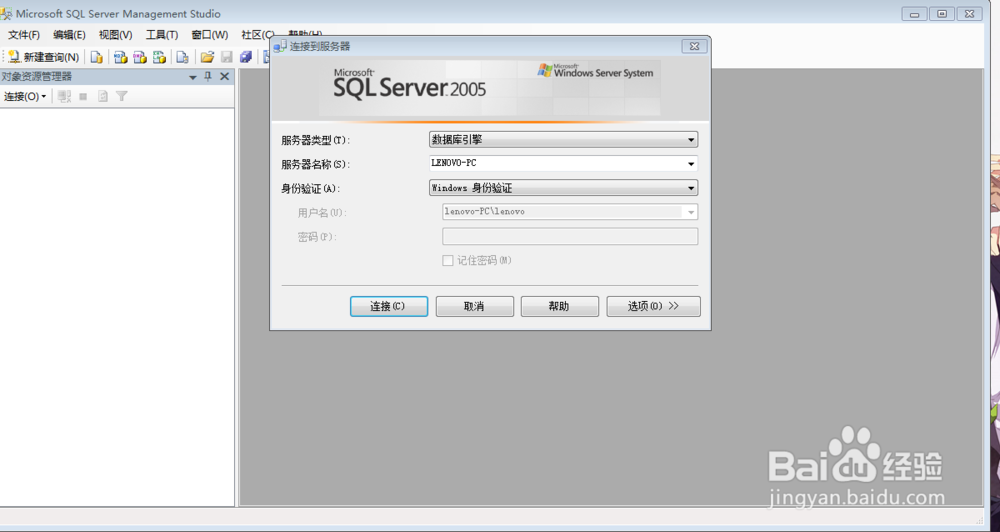Toggle the remember password (记住密码) checkbox

pos(448,260)
